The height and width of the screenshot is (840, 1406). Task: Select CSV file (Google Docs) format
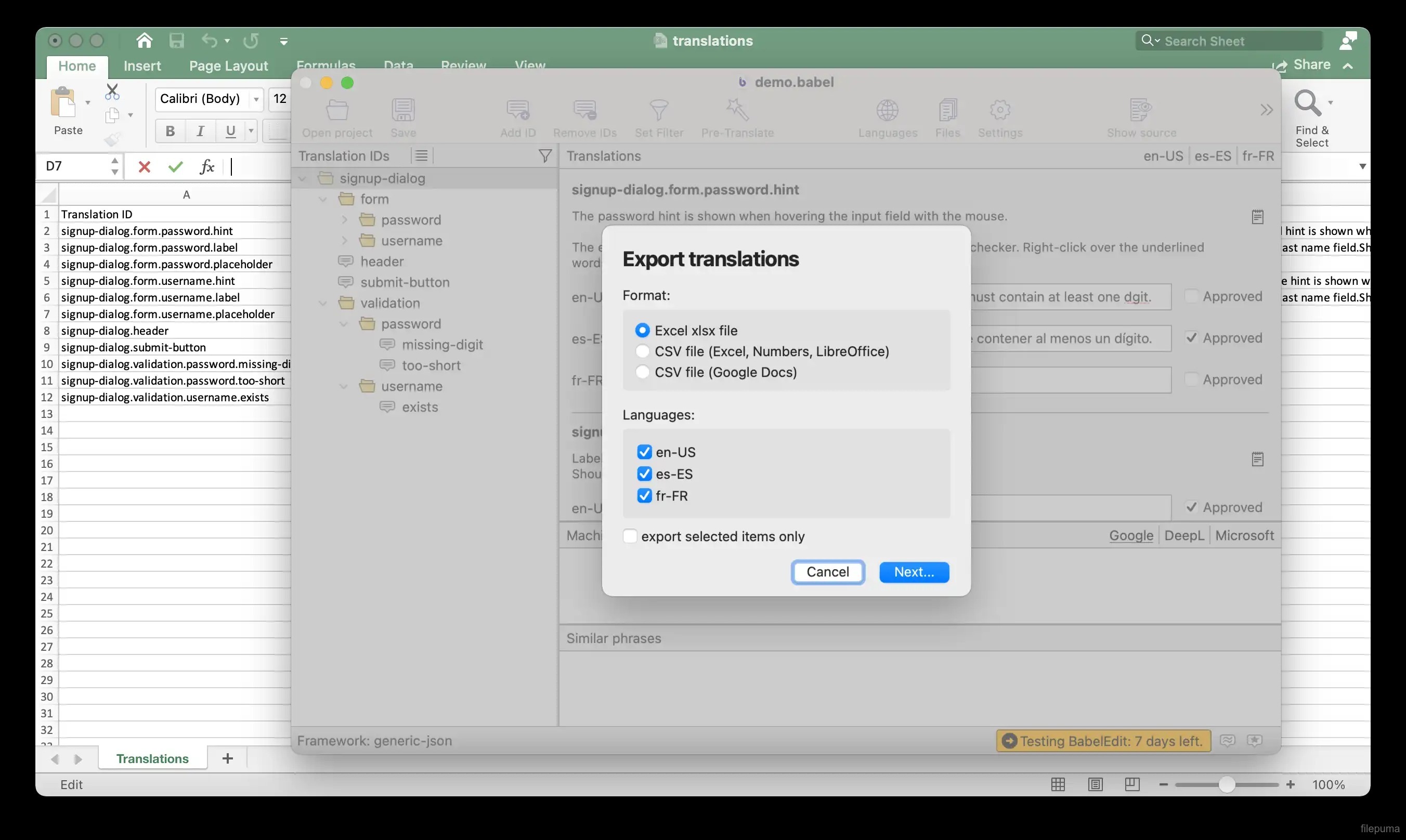[642, 372]
